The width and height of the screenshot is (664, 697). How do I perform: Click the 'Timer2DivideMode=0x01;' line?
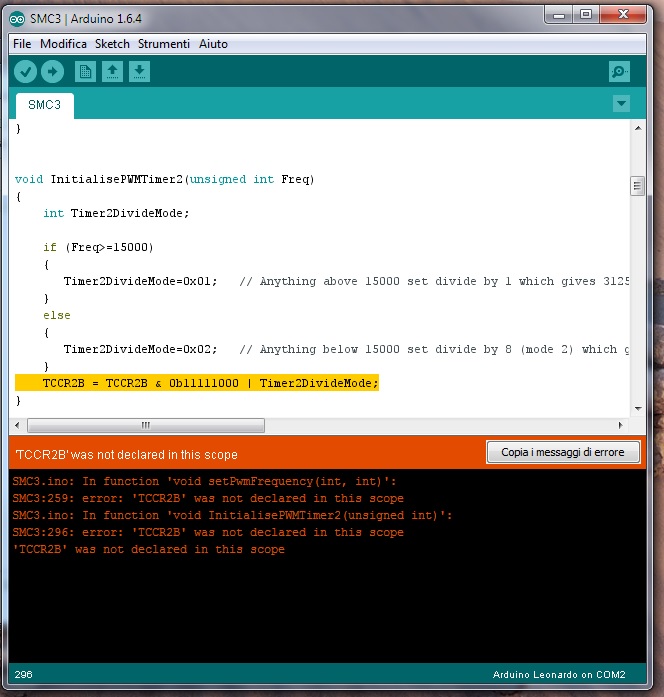tap(140, 281)
